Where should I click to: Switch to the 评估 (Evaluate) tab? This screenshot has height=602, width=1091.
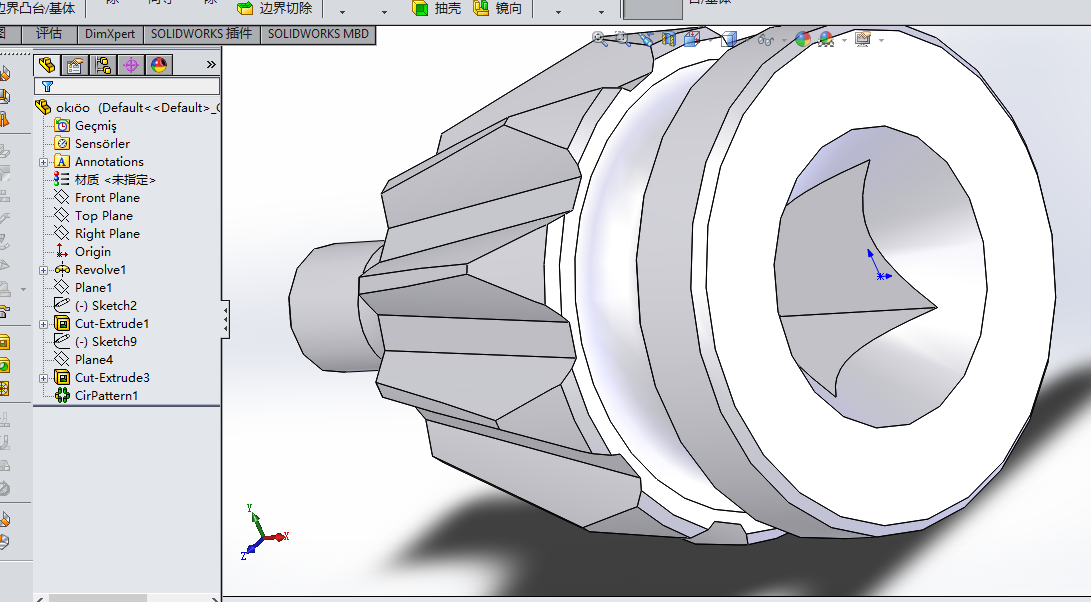pyautogui.click(x=49, y=34)
